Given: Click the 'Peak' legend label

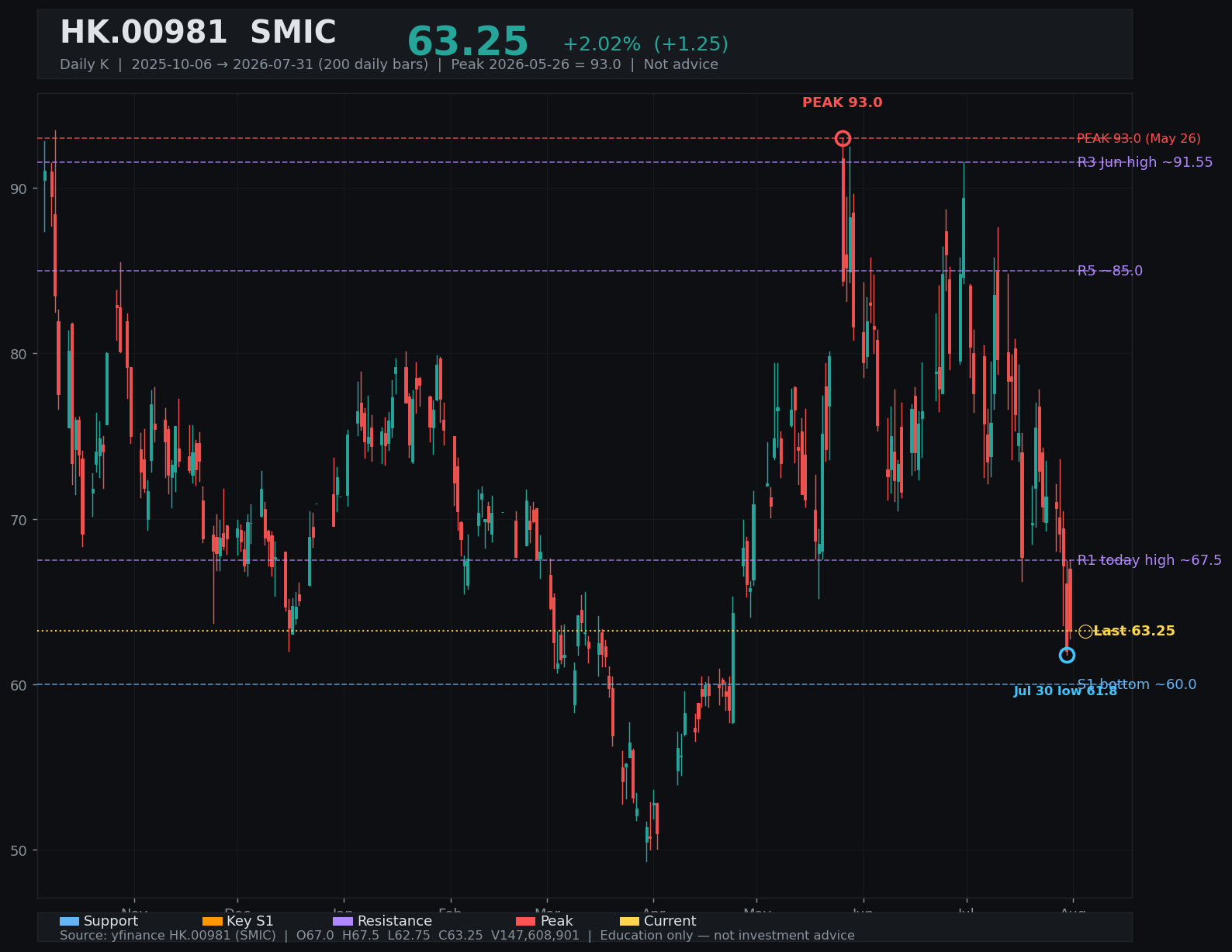Looking at the screenshot, I should click(557, 921).
